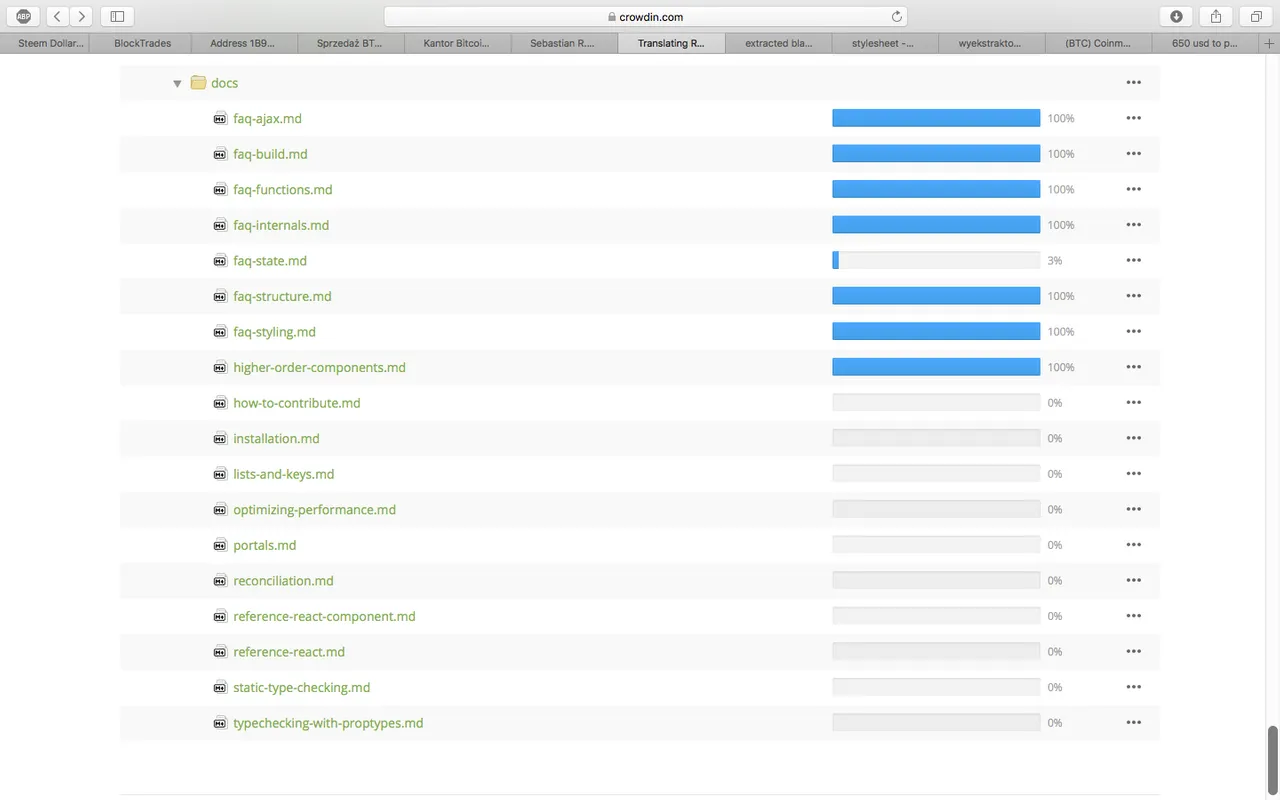This screenshot has width=1280, height=800.
Task: Open options menu for faq-ajax.md row
Action: pos(1133,118)
